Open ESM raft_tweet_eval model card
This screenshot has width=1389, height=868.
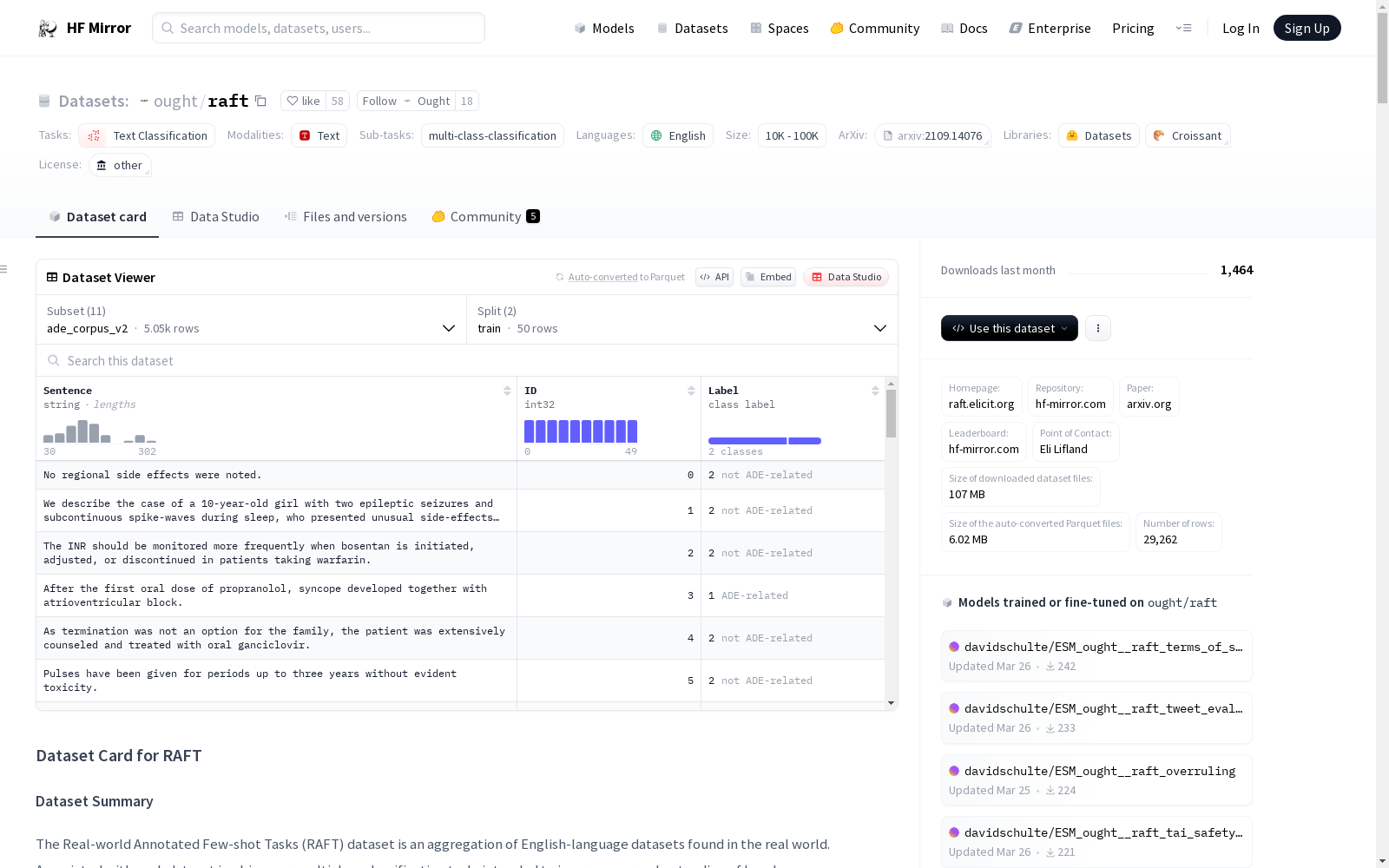1096,718
